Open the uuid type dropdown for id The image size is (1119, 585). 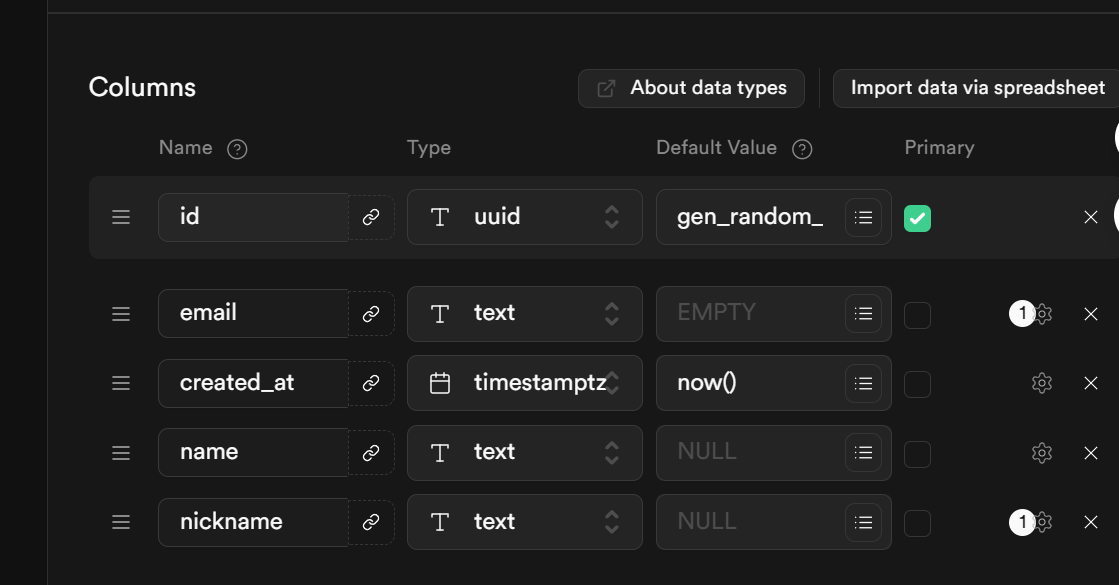524,217
